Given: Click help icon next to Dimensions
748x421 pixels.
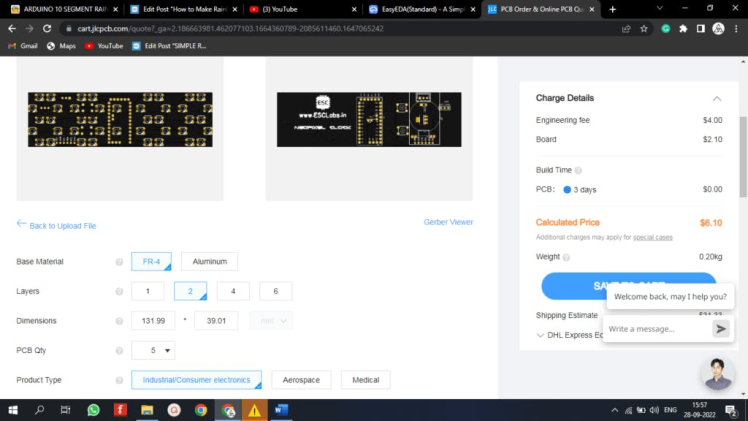Looking at the screenshot, I should click(119, 321).
